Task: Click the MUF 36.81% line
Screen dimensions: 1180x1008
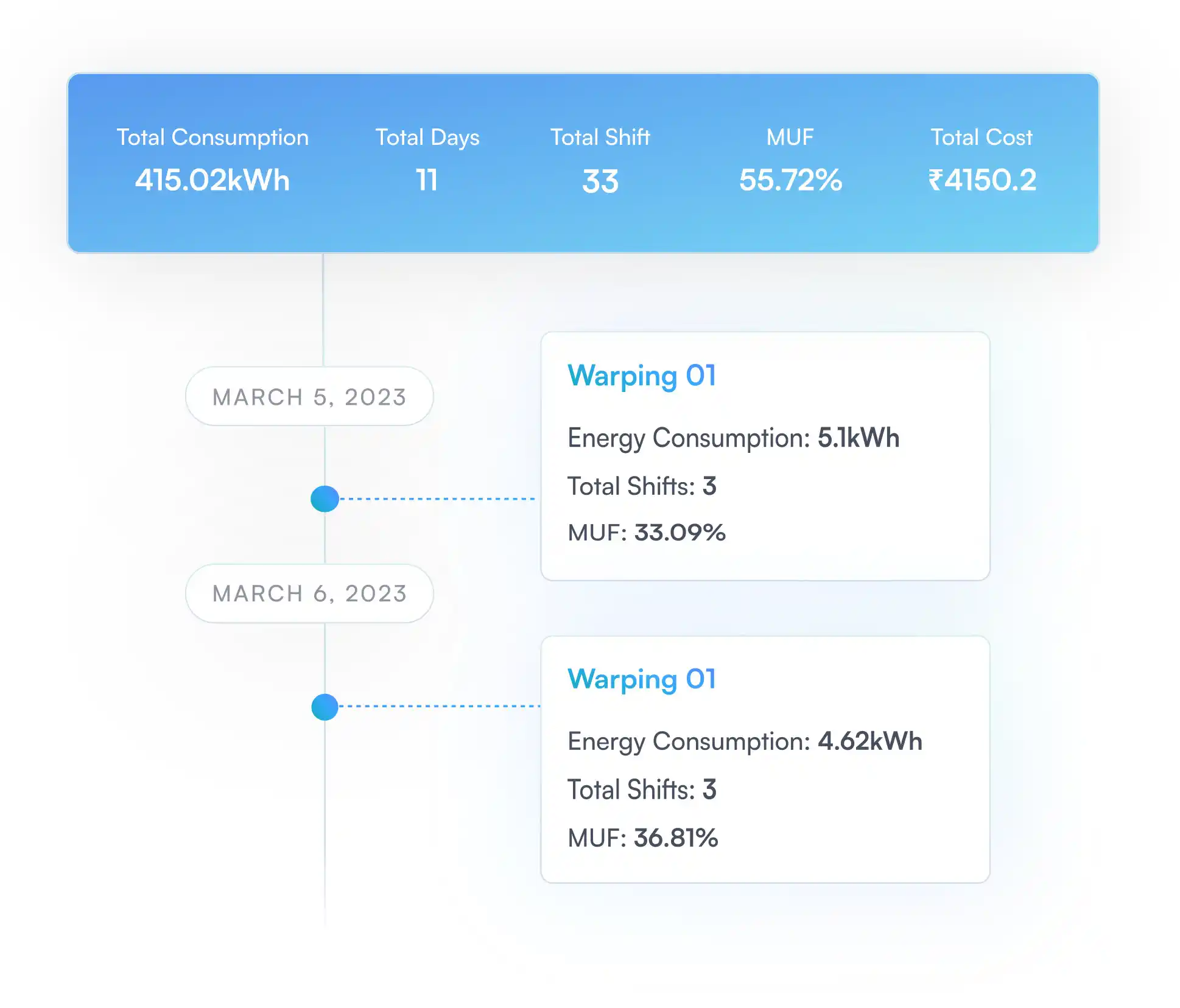Action: coord(643,838)
